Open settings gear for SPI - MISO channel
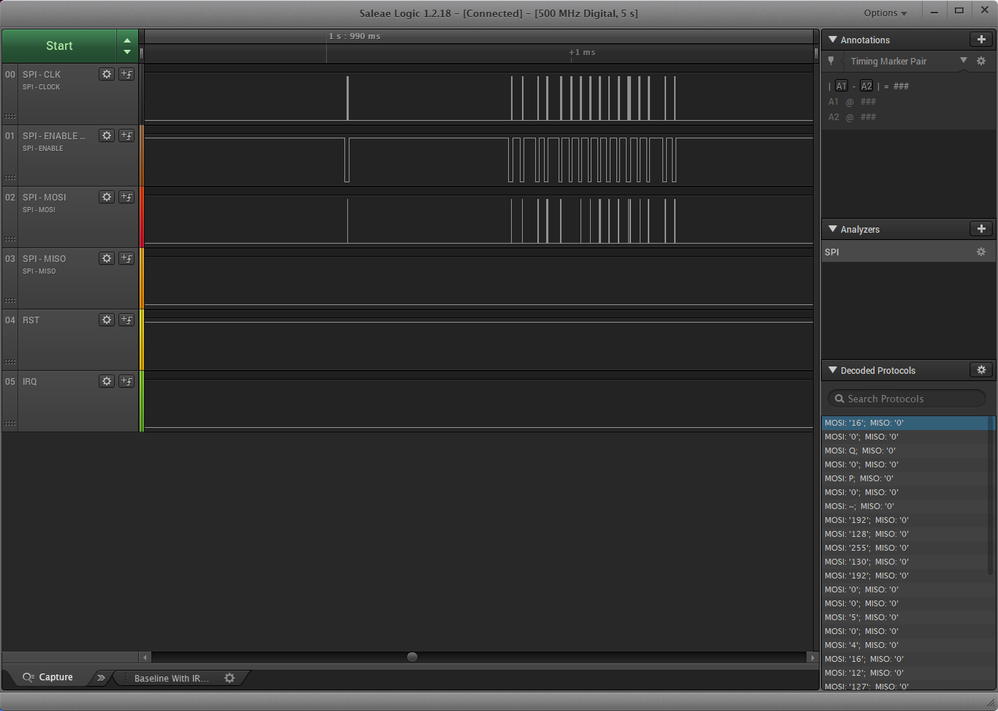The height and width of the screenshot is (711, 998). [106, 258]
